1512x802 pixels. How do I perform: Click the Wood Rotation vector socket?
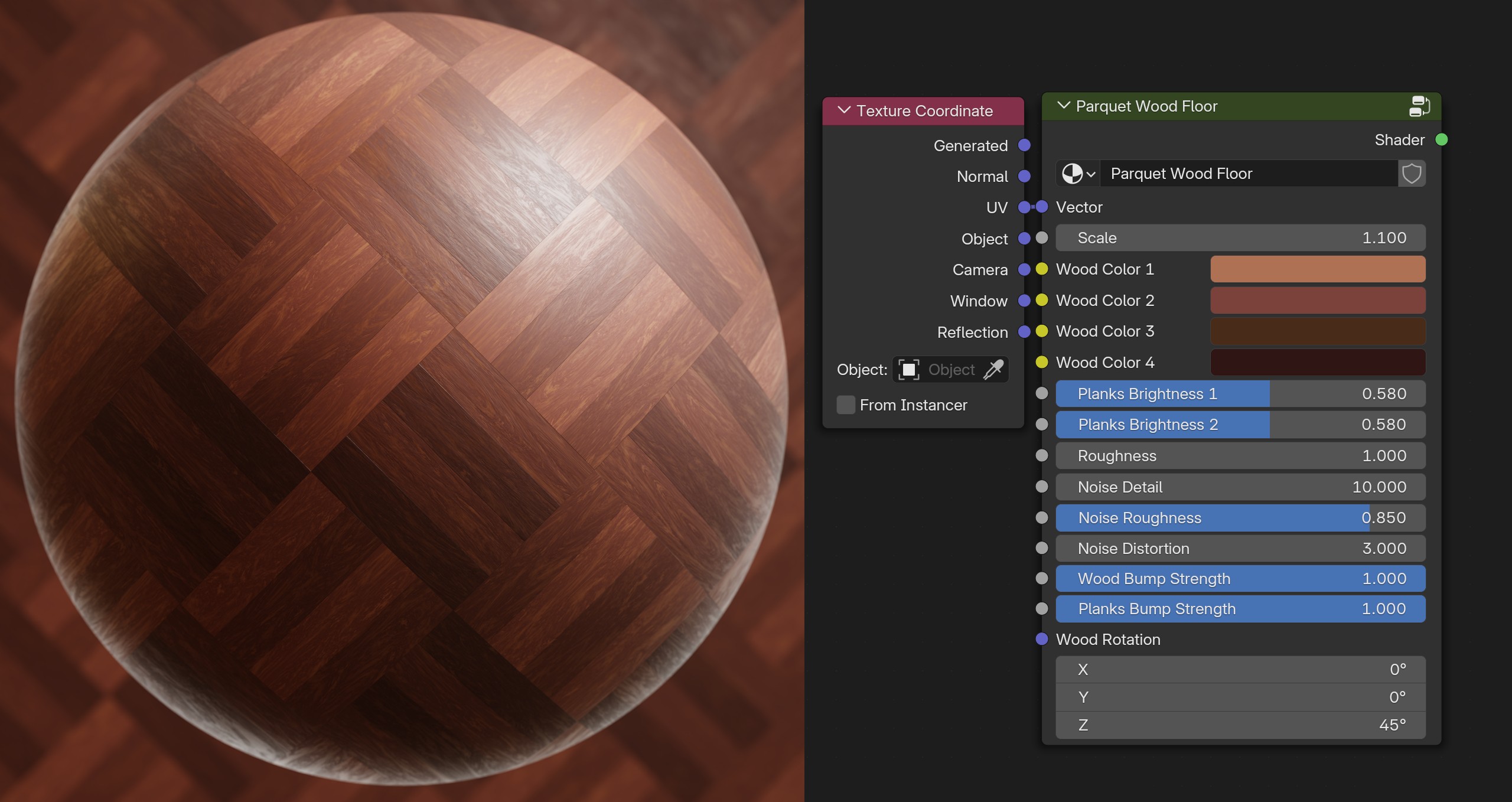coord(1042,639)
